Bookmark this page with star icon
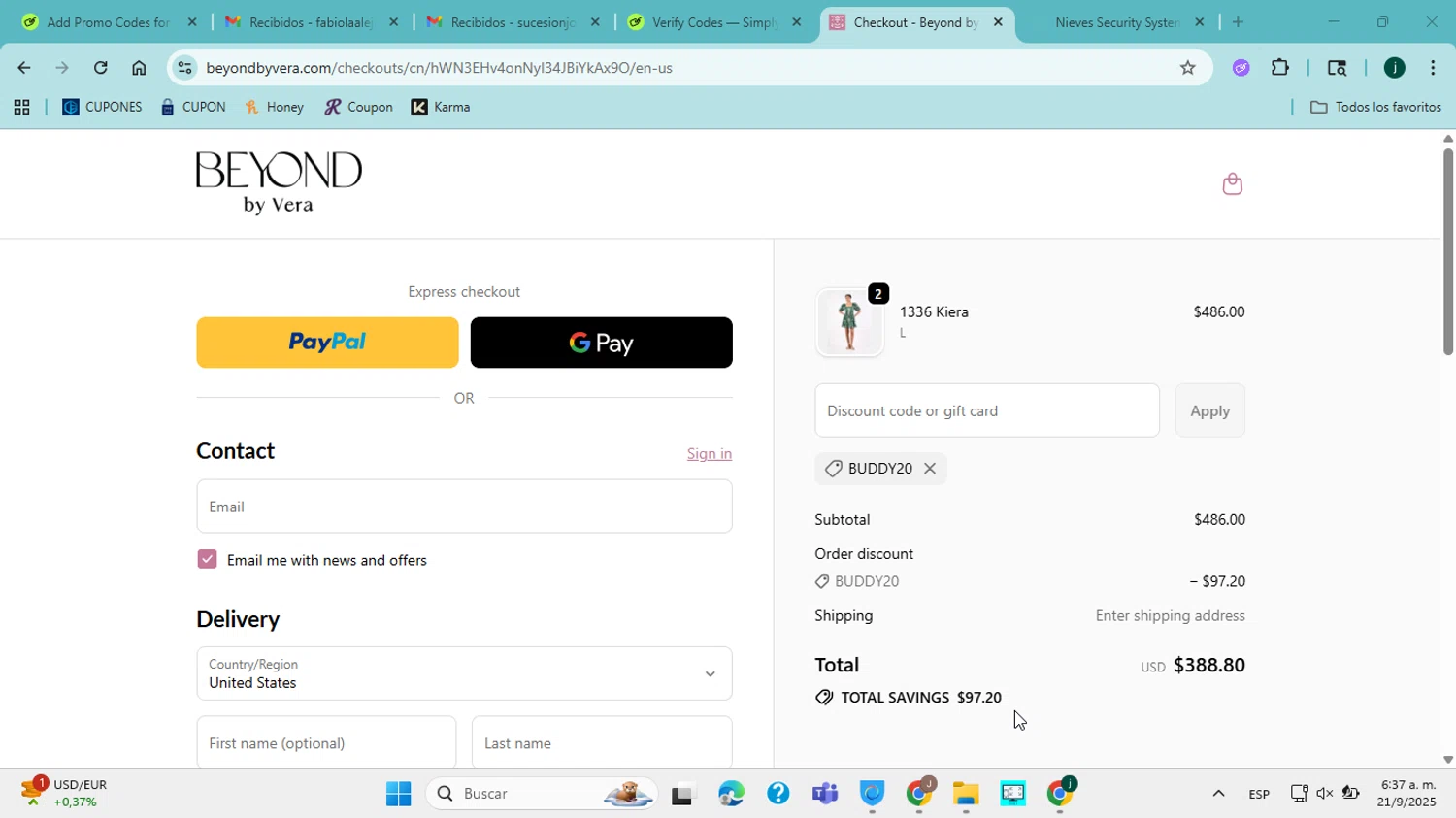Screen dimensions: 1456x818 [x=1187, y=67]
